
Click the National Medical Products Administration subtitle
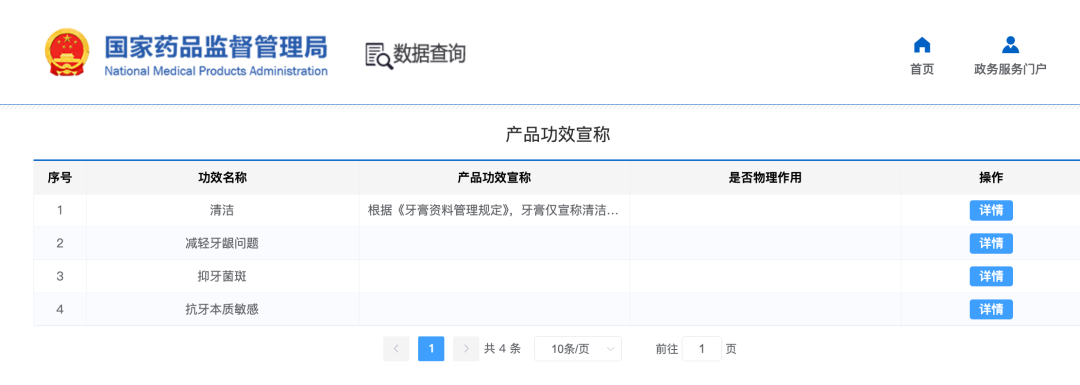click(x=216, y=71)
